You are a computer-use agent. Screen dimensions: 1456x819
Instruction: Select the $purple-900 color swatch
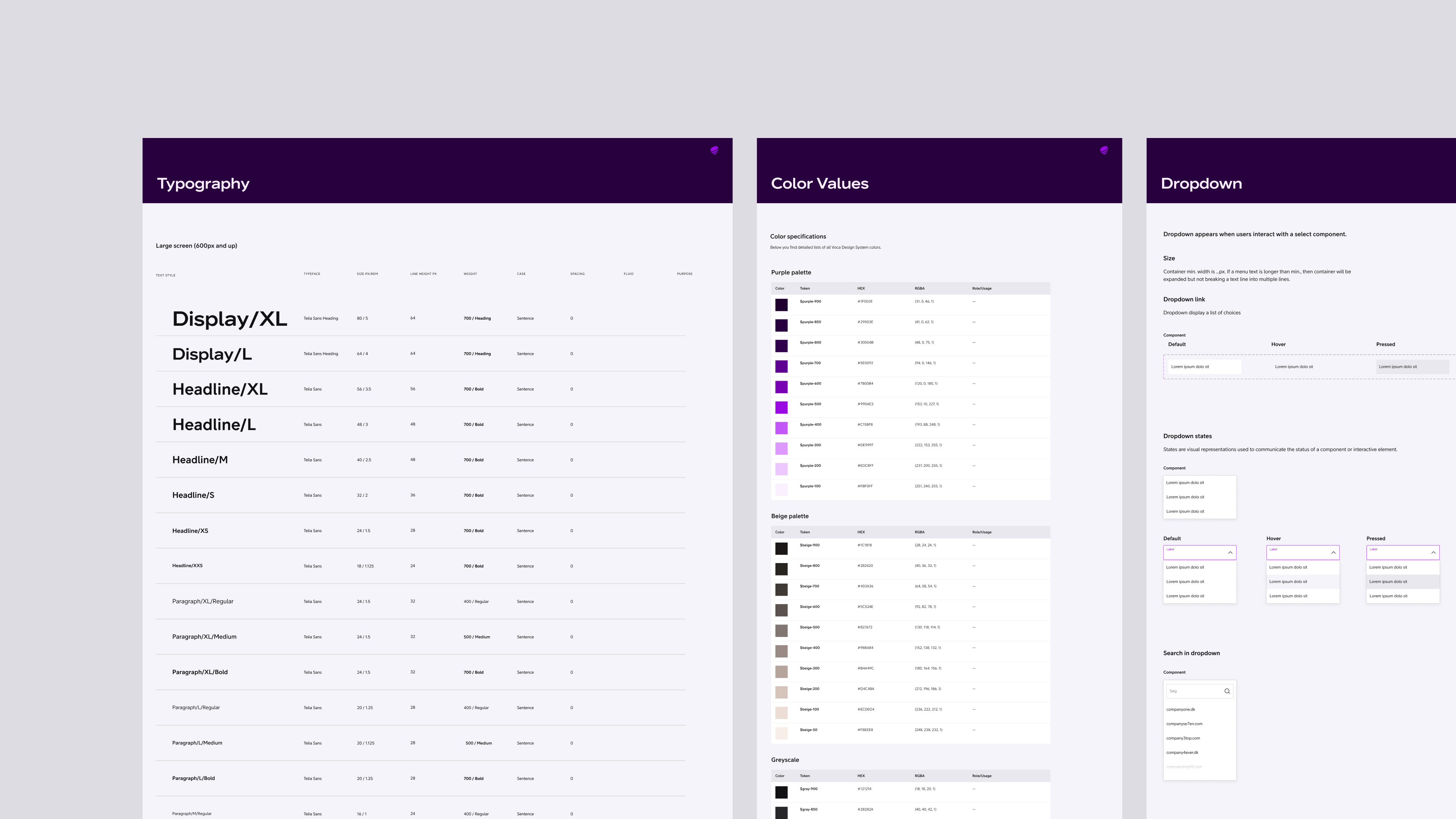click(781, 304)
